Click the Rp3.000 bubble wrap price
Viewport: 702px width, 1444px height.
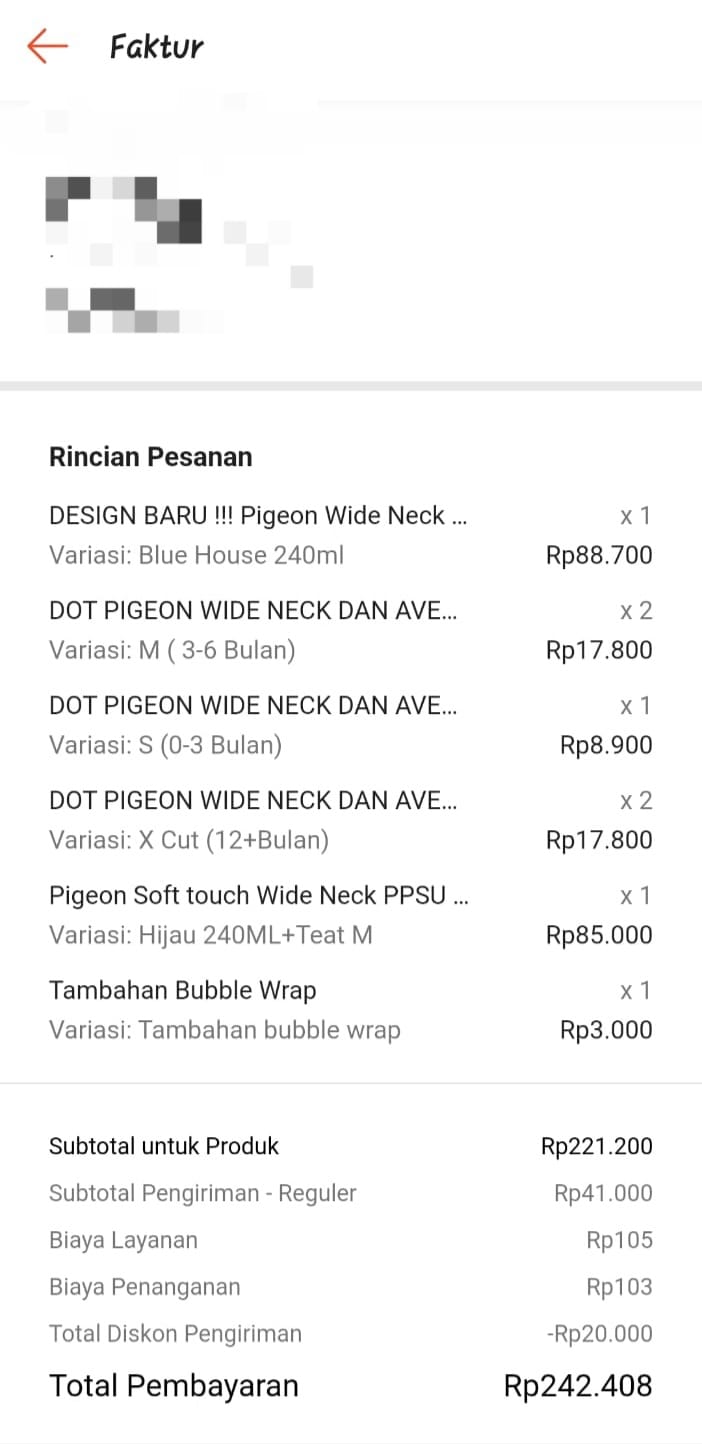606,1030
